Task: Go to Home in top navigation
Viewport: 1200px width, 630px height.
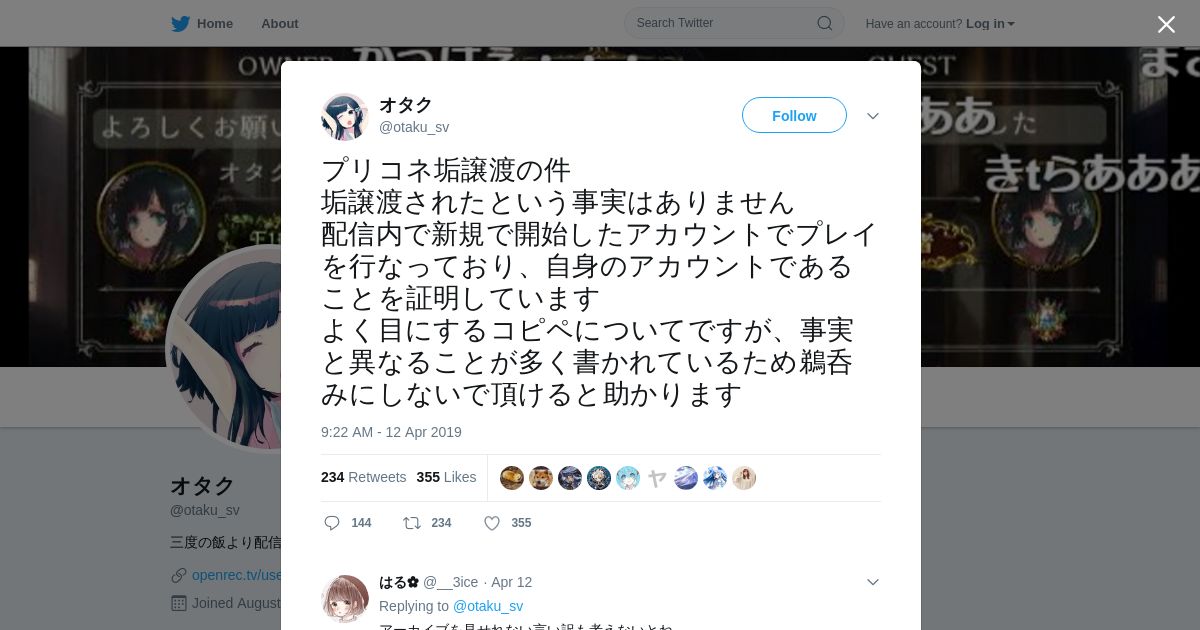Action: 215,23
